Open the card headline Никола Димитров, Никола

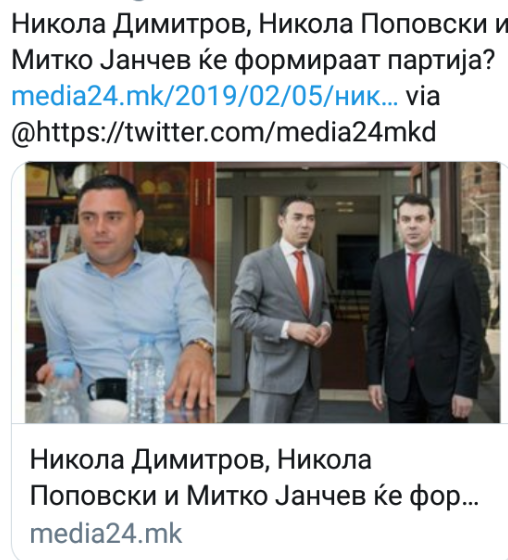coord(200,460)
